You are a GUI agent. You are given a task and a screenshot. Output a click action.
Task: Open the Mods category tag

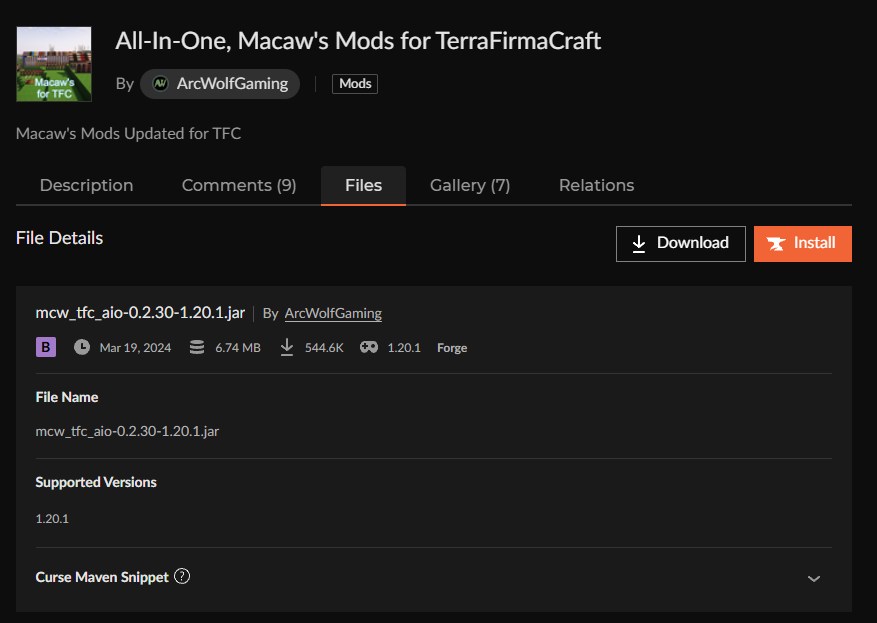tap(355, 84)
